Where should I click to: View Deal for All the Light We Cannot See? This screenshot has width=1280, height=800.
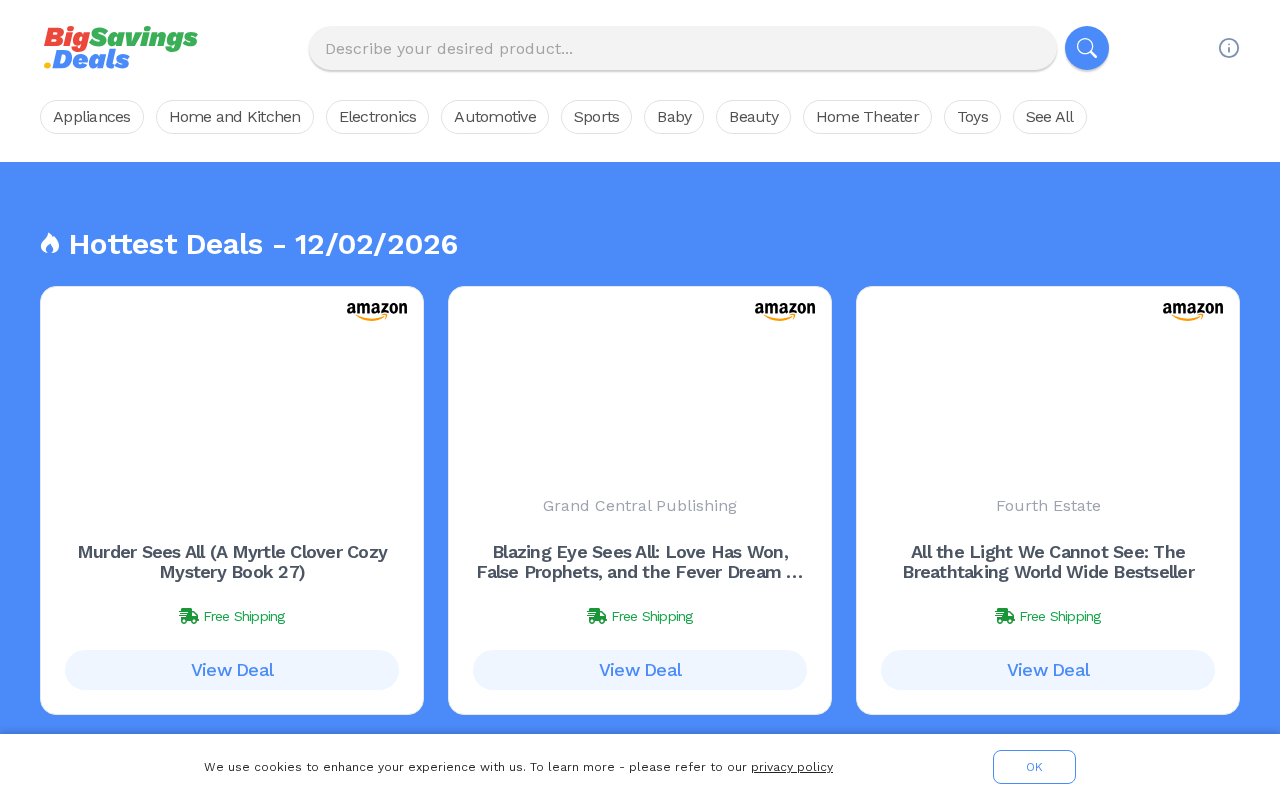(1048, 670)
